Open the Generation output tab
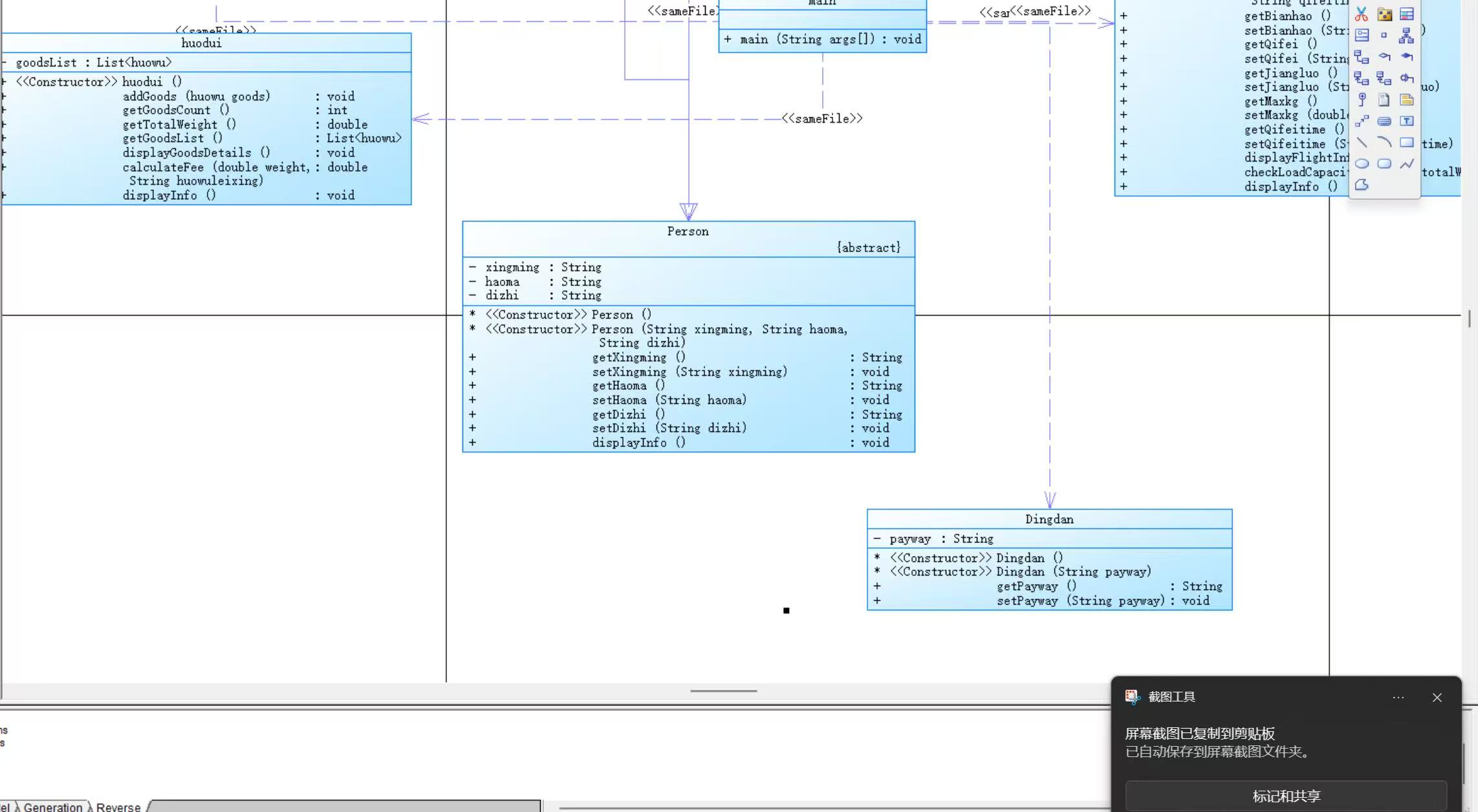This screenshot has width=1478, height=812. [52, 807]
